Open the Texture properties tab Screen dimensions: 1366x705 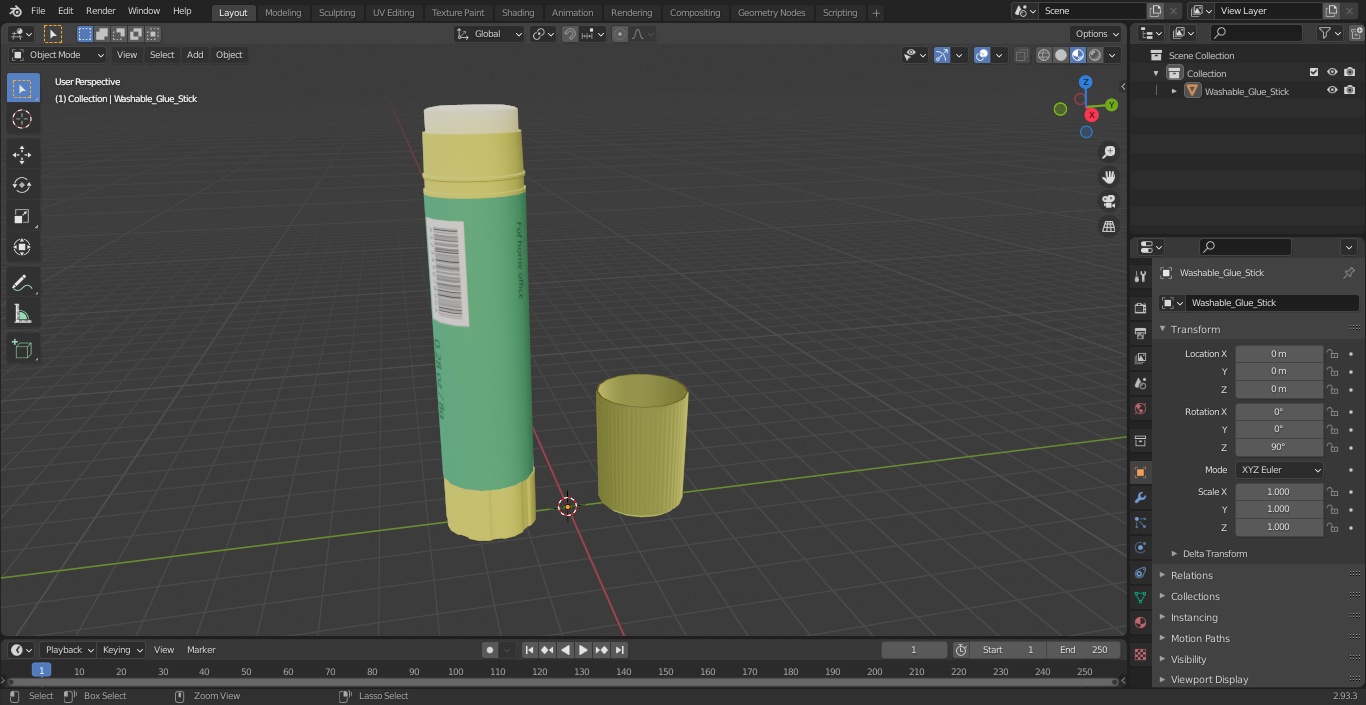tap(1140, 654)
